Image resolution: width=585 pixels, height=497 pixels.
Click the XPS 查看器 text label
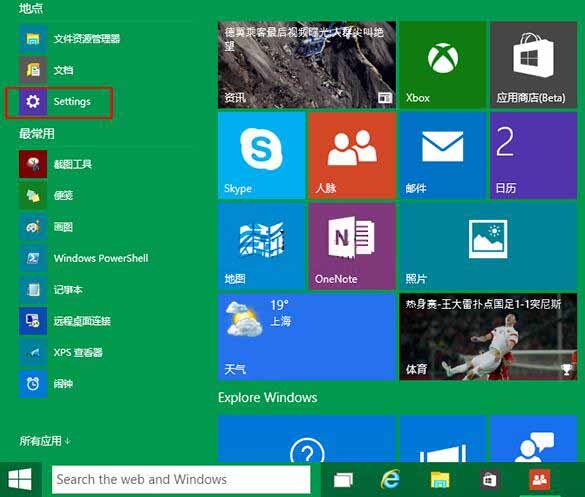(x=78, y=352)
